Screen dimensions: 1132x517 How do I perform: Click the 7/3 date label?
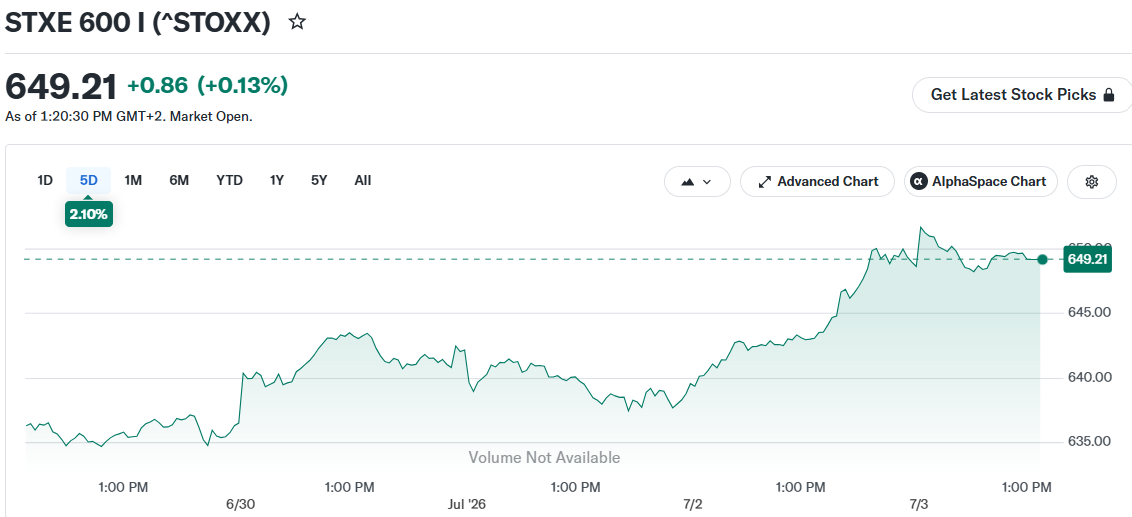(918, 504)
